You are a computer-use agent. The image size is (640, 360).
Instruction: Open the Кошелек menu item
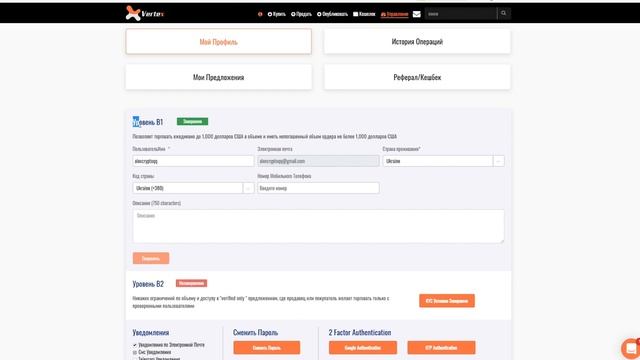pos(364,14)
